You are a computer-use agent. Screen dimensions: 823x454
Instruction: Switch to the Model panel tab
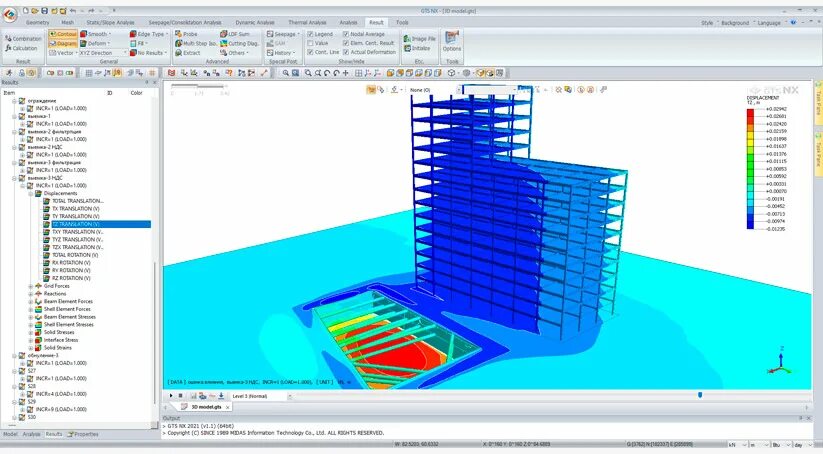[10, 434]
